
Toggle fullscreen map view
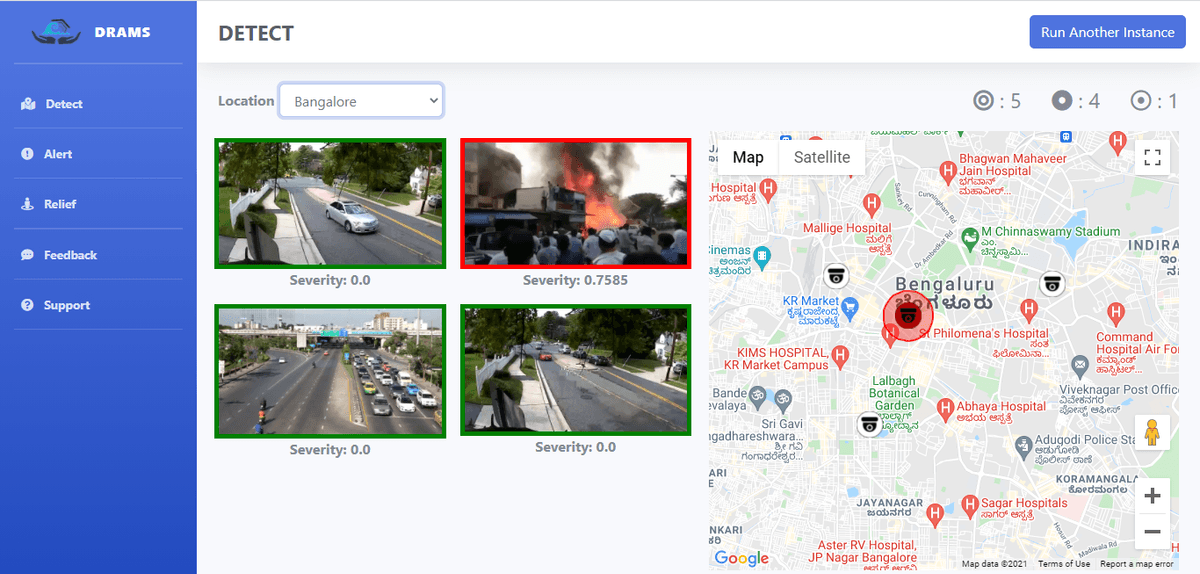click(x=1152, y=157)
